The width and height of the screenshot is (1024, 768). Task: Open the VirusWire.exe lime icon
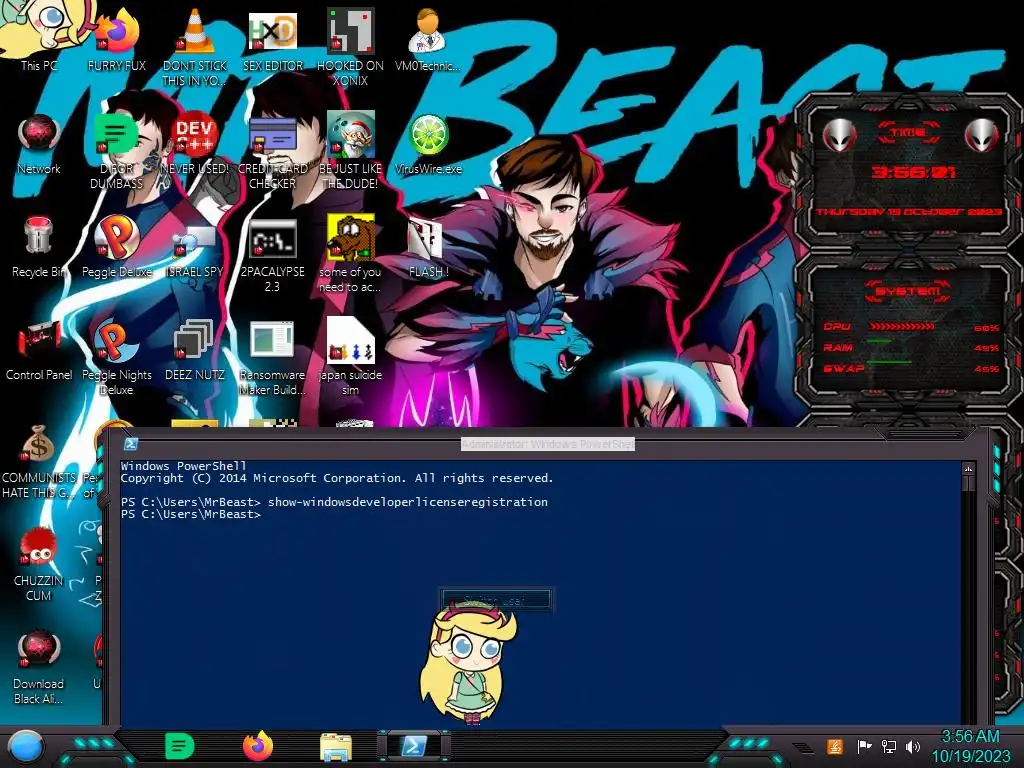coord(428,144)
